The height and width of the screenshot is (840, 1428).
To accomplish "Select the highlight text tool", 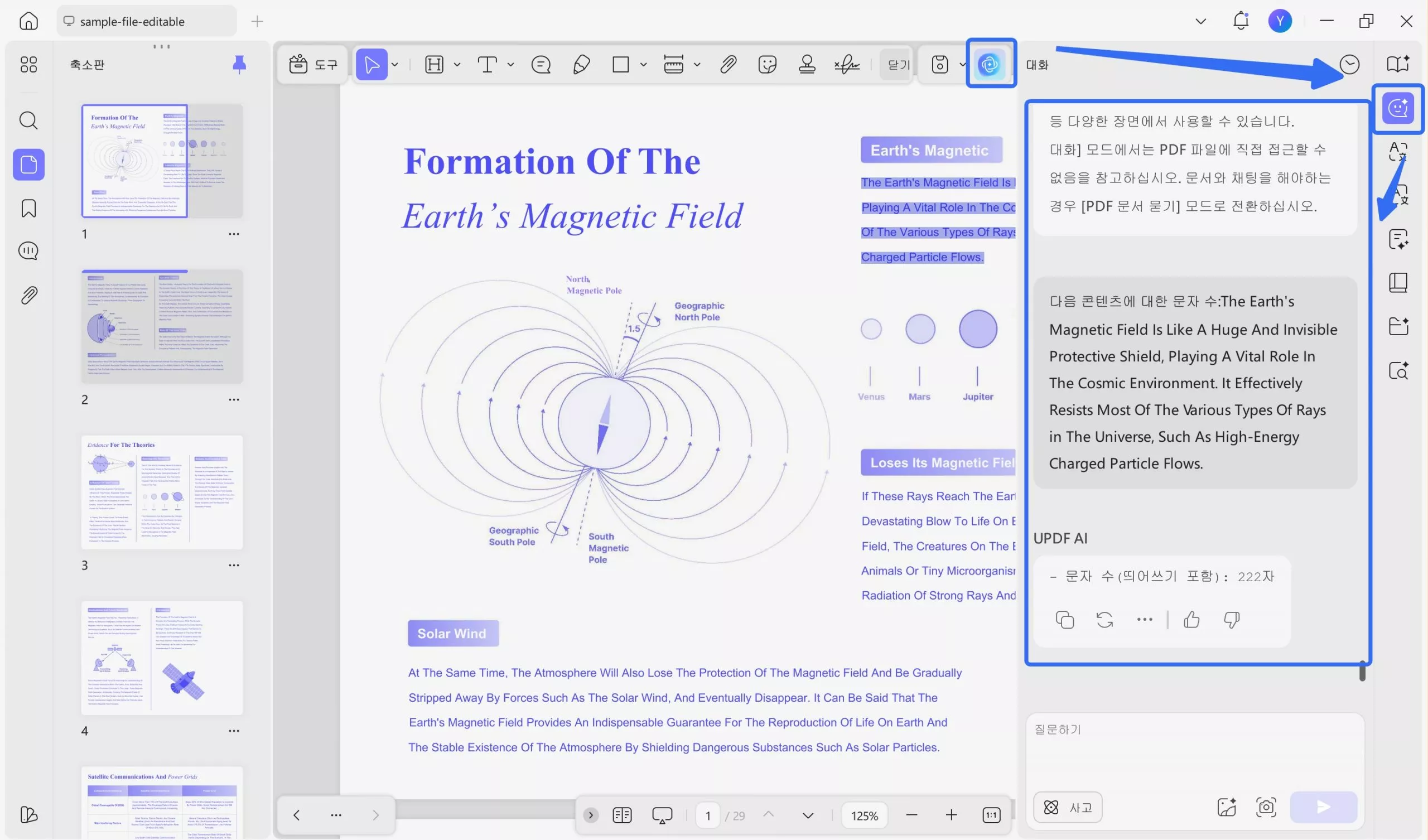I will click(x=434, y=65).
